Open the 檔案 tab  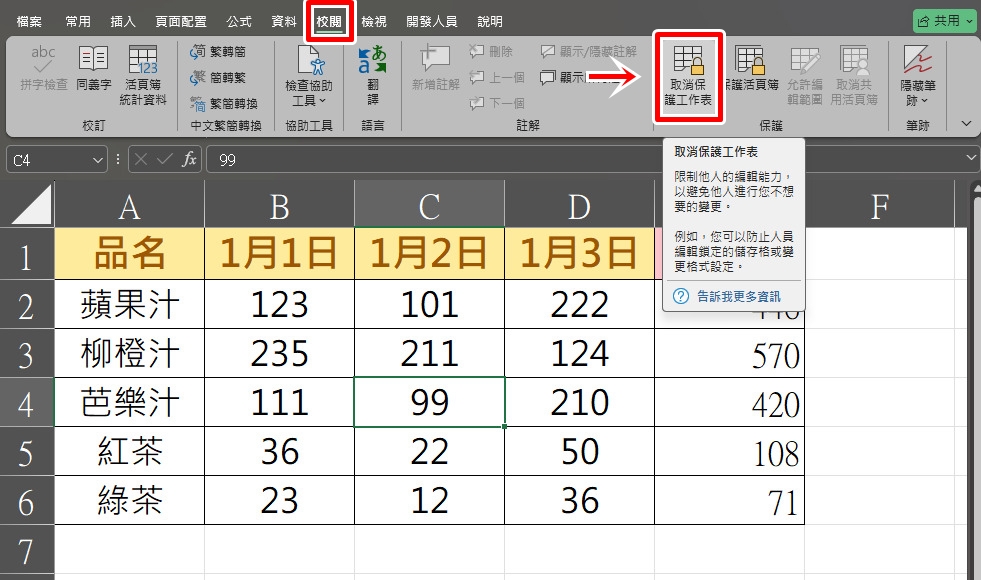pyautogui.click(x=29, y=22)
